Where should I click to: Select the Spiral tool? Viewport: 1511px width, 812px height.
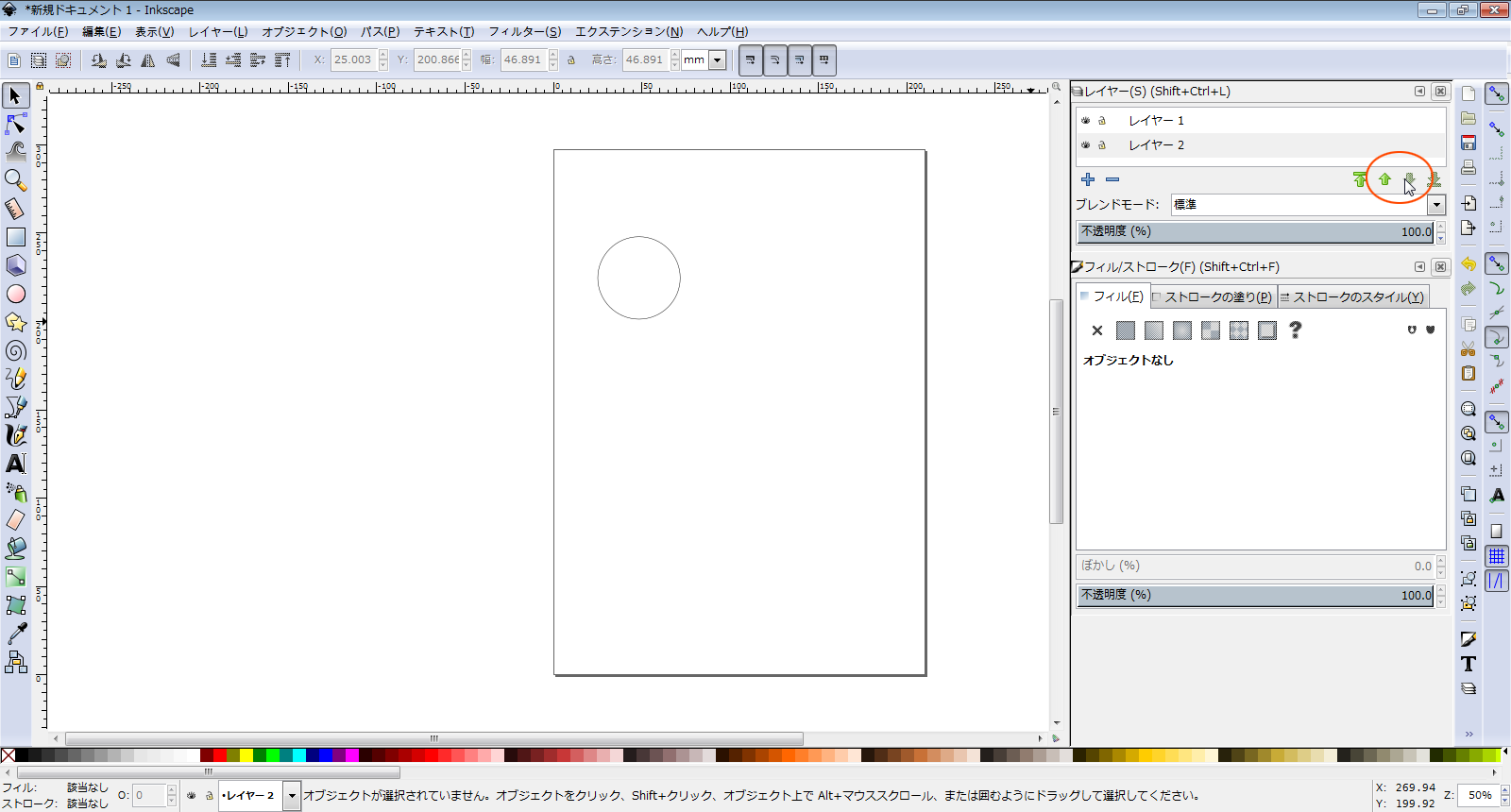[16, 350]
